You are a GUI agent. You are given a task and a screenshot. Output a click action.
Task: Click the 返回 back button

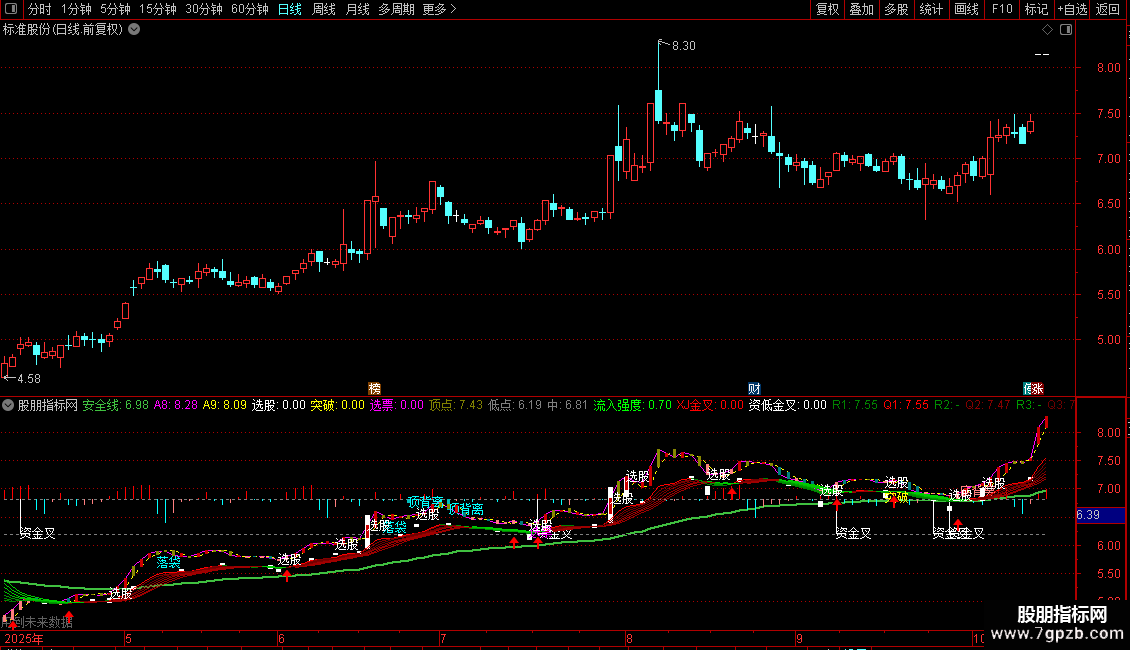pos(1108,9)
